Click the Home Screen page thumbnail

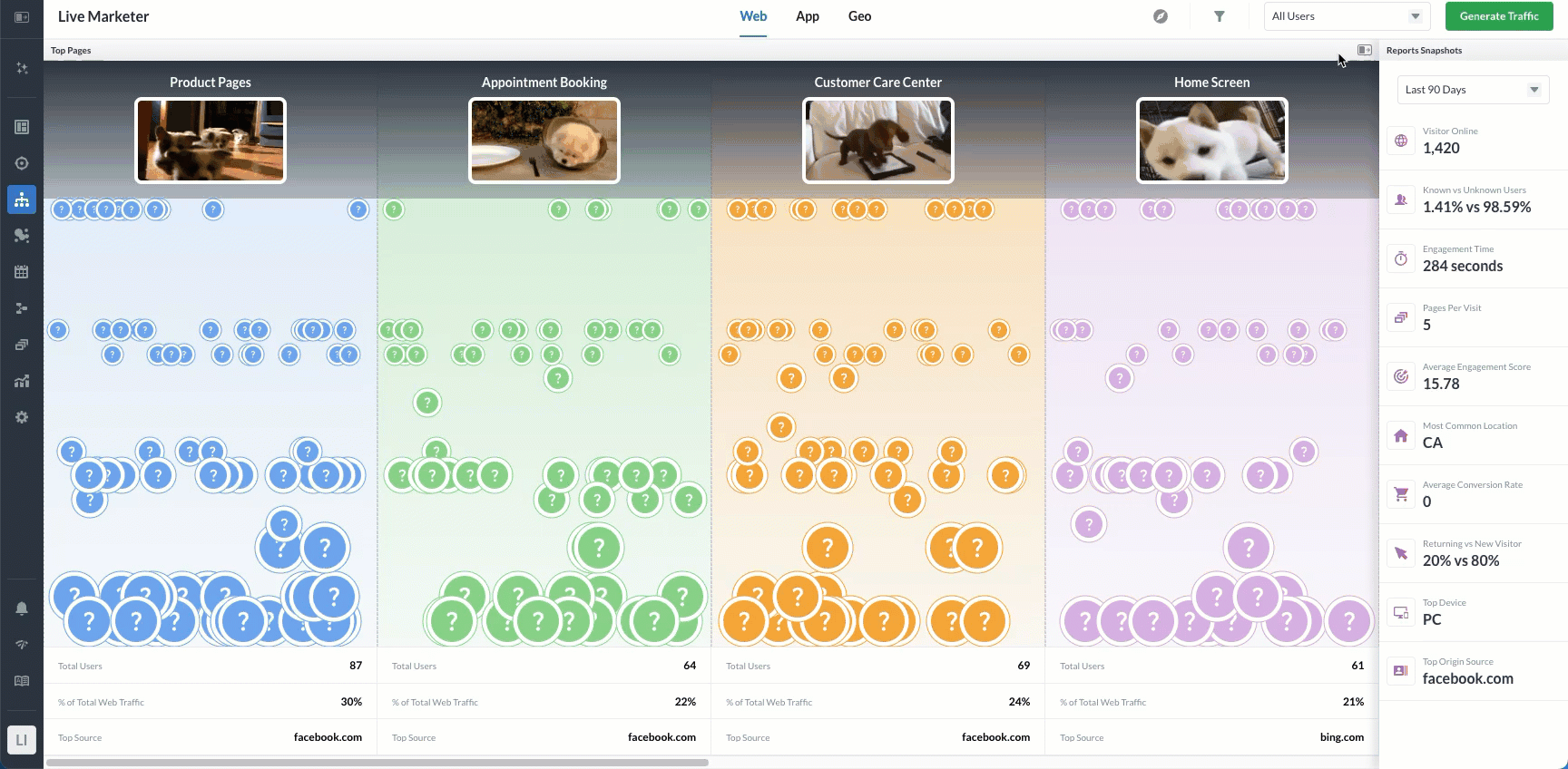pos(1212,141)
